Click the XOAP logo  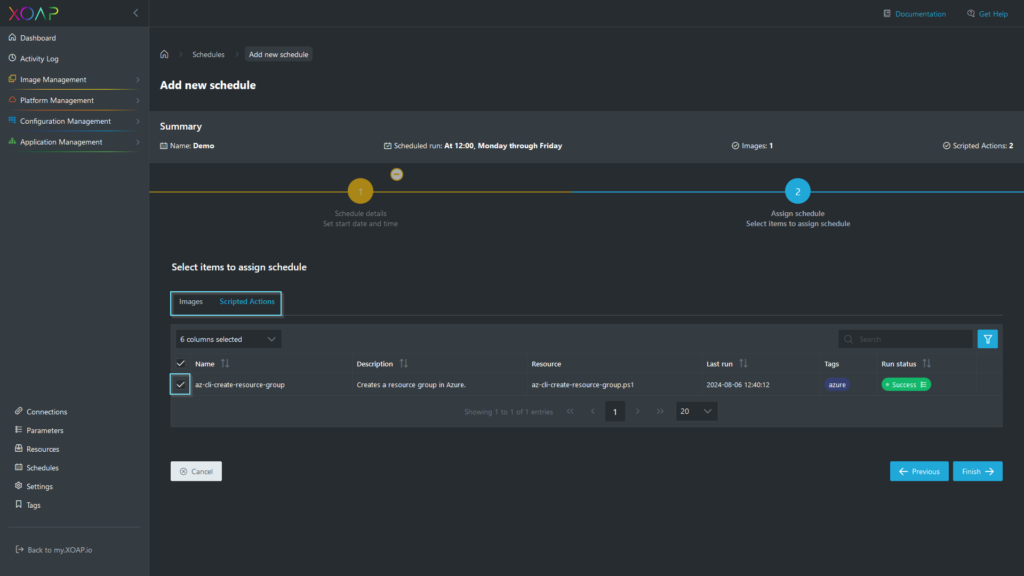click(x=33, y=13)
